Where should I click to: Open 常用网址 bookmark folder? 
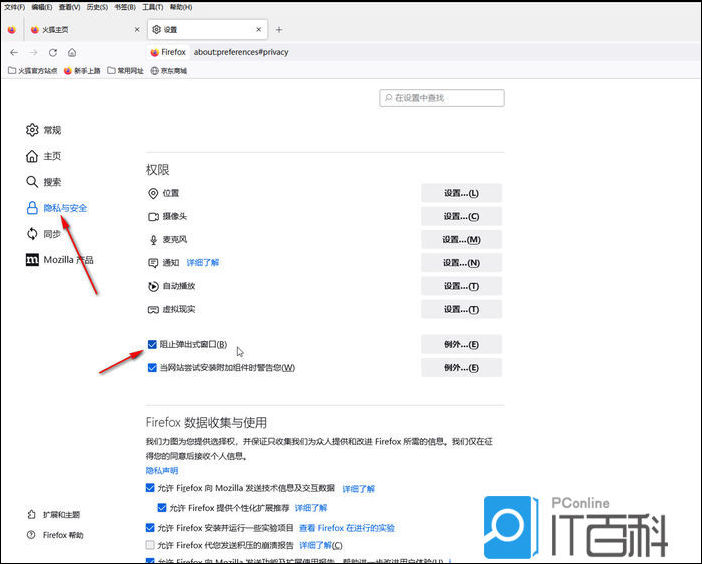coord(125,71)
